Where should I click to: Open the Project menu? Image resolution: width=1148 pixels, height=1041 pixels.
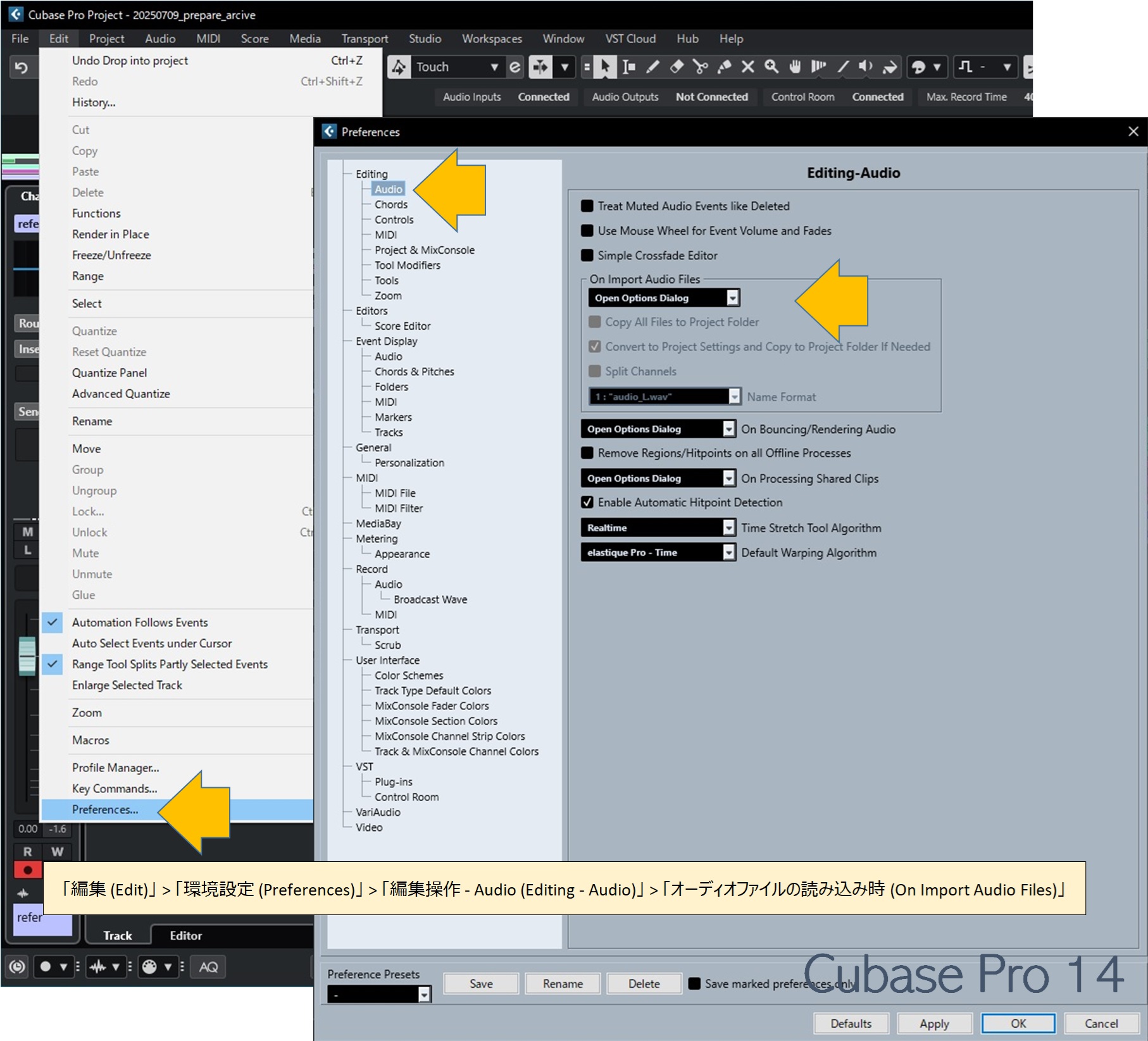(x=106, y=39)
